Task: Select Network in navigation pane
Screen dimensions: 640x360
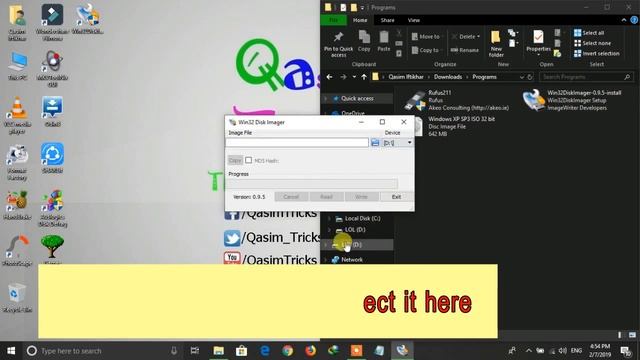Action: click(352, 260)
